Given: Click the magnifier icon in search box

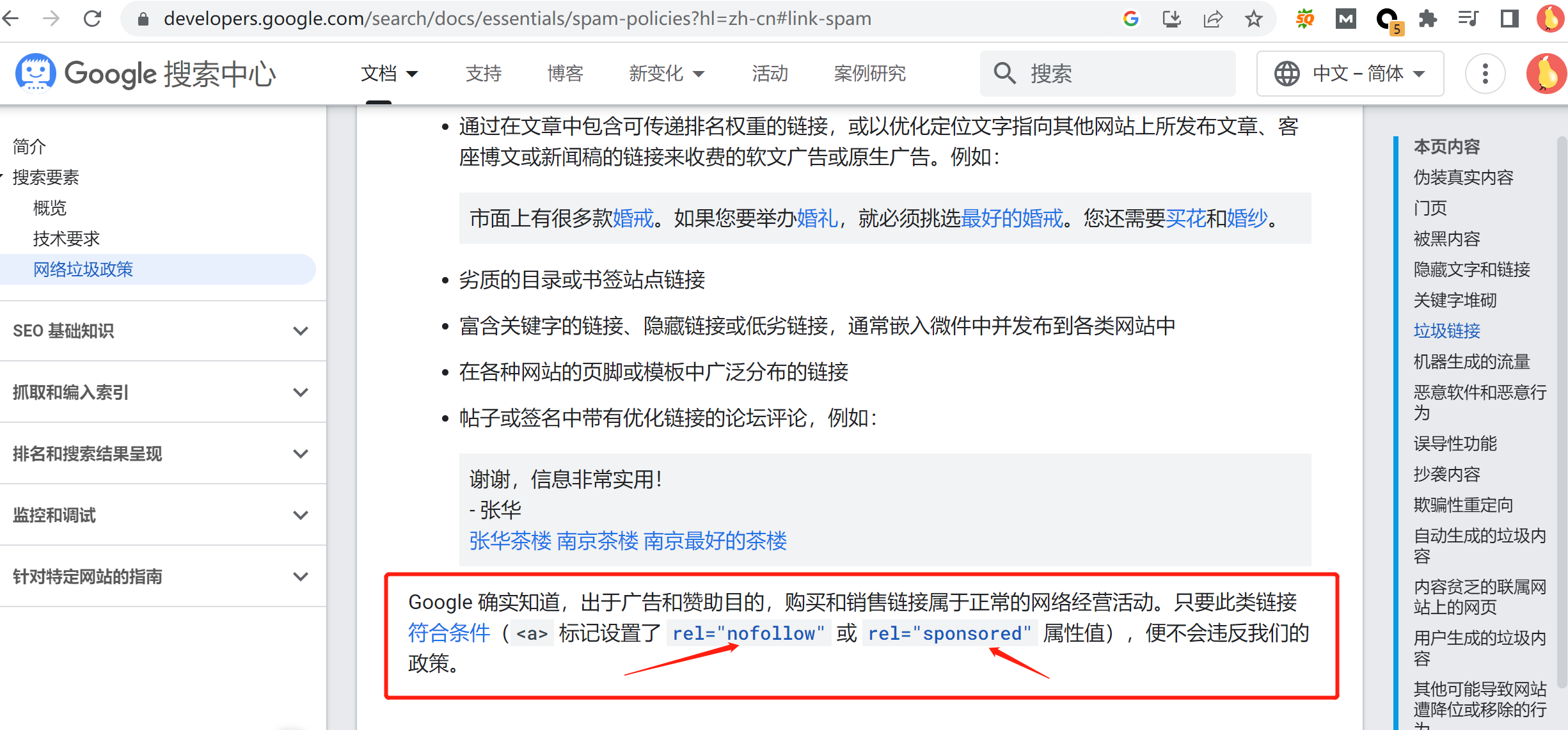Looking at the screenshot, I should [x=1005, y=73].
